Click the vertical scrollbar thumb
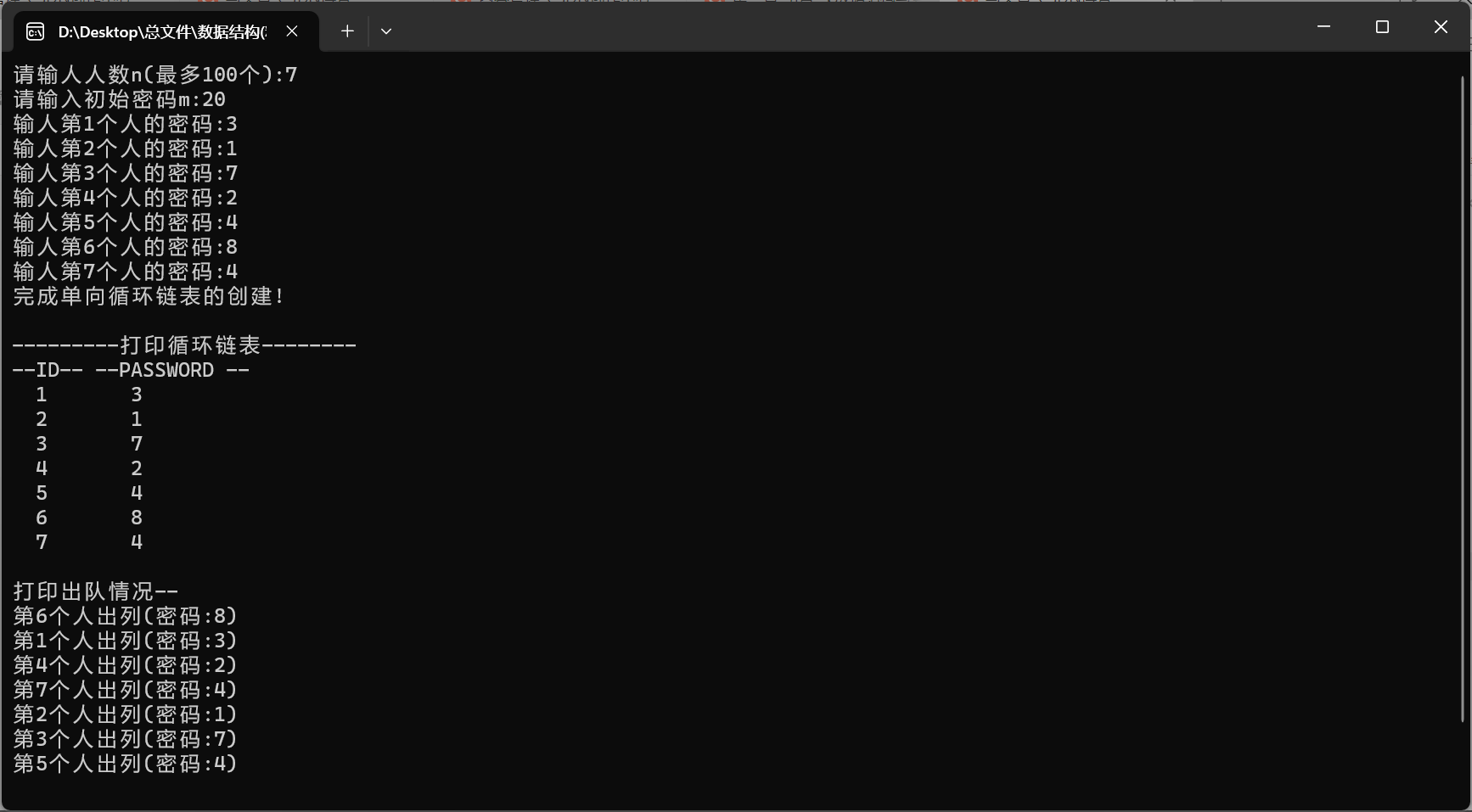The height and width of the screenshot is (812, 1472). tap(1463, 399)
